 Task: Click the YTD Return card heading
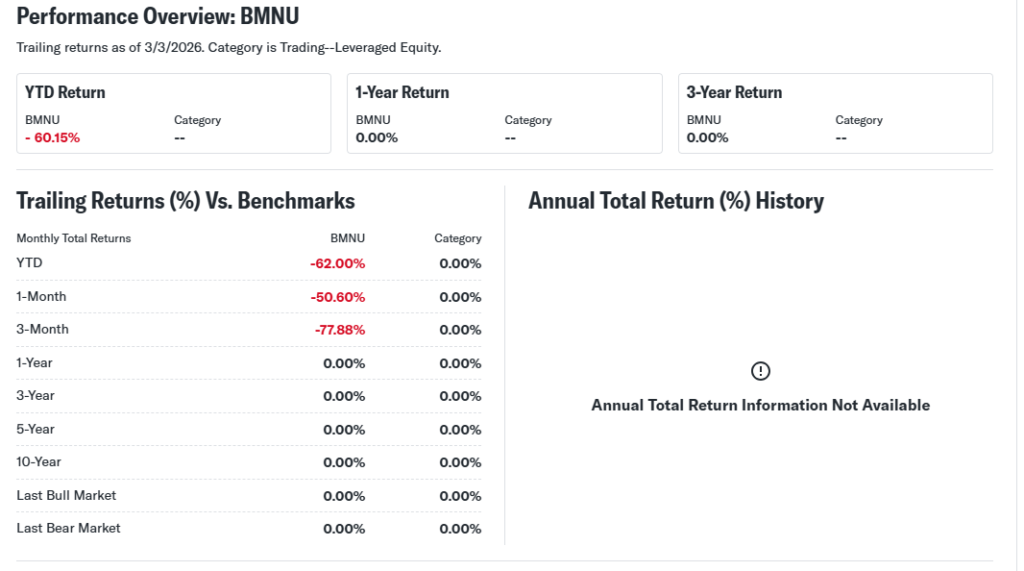click(65, 92)
